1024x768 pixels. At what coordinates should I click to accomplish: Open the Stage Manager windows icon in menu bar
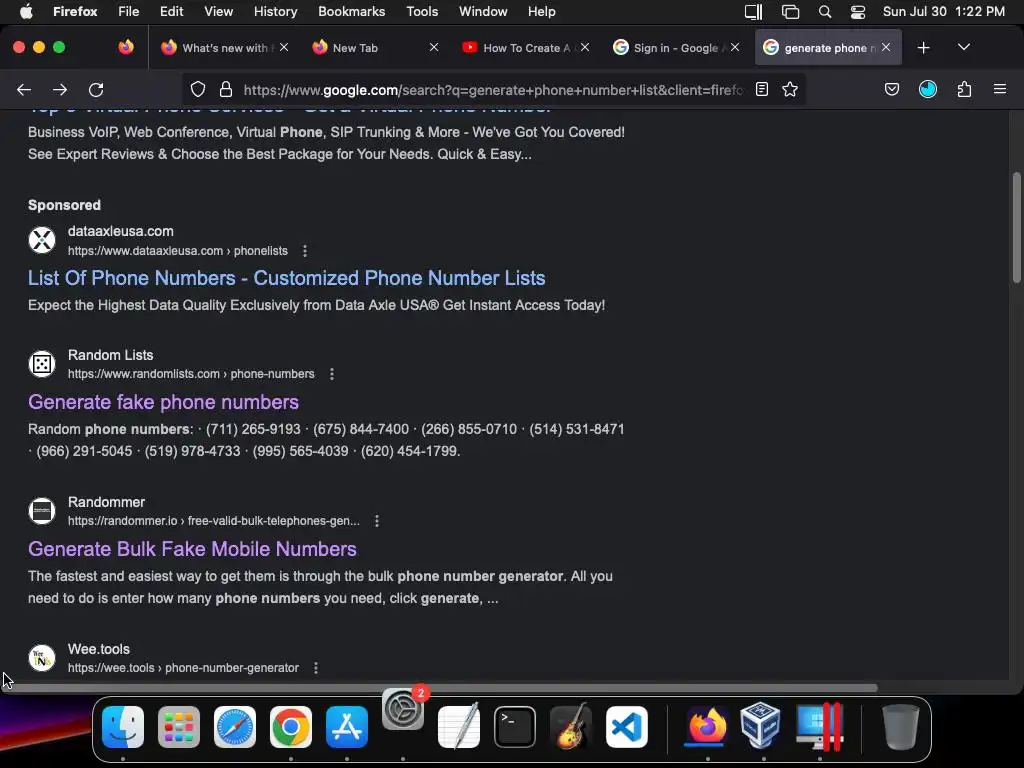[x=790, y=12]
